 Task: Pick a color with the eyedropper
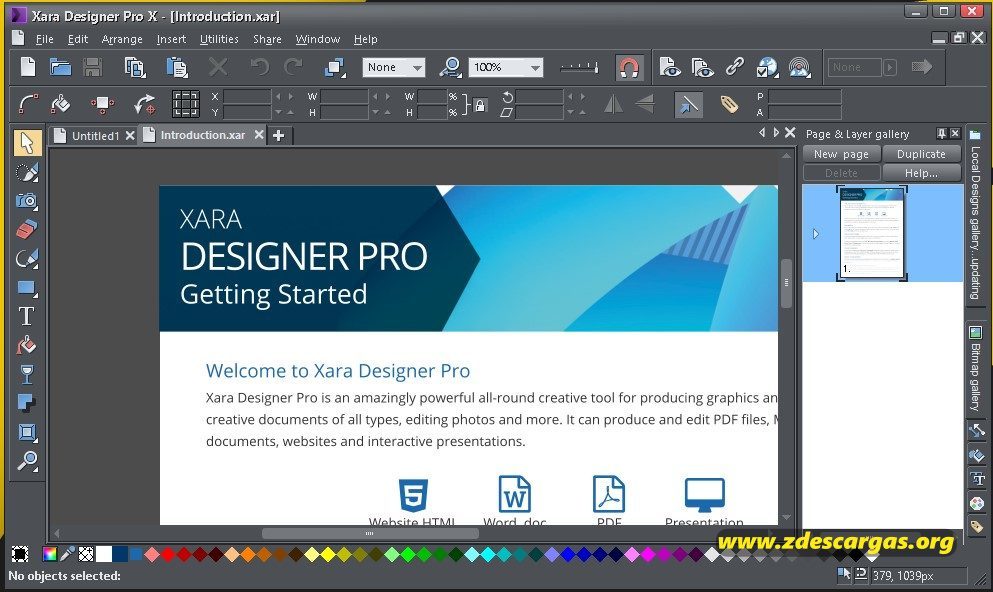point(67,554)
